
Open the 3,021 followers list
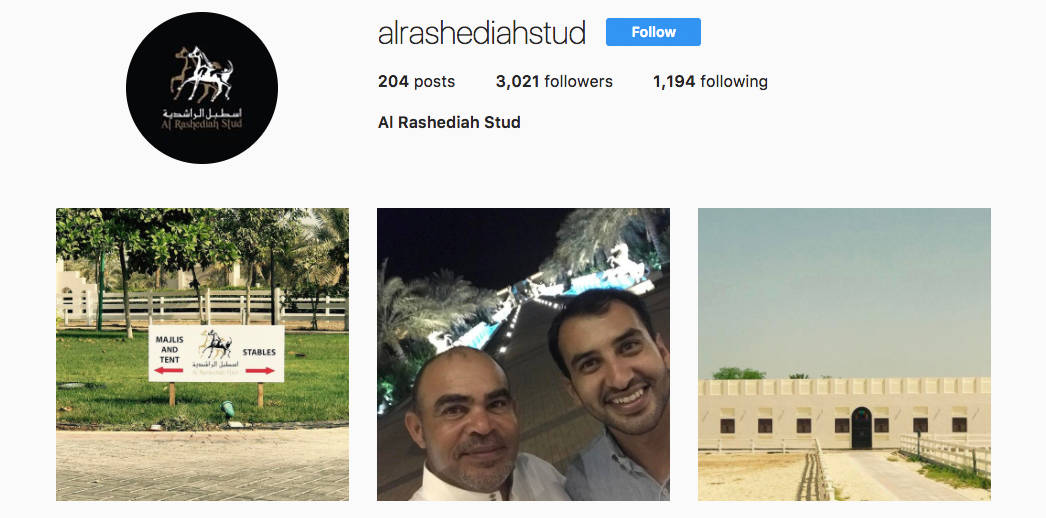(x=554, y=82)
